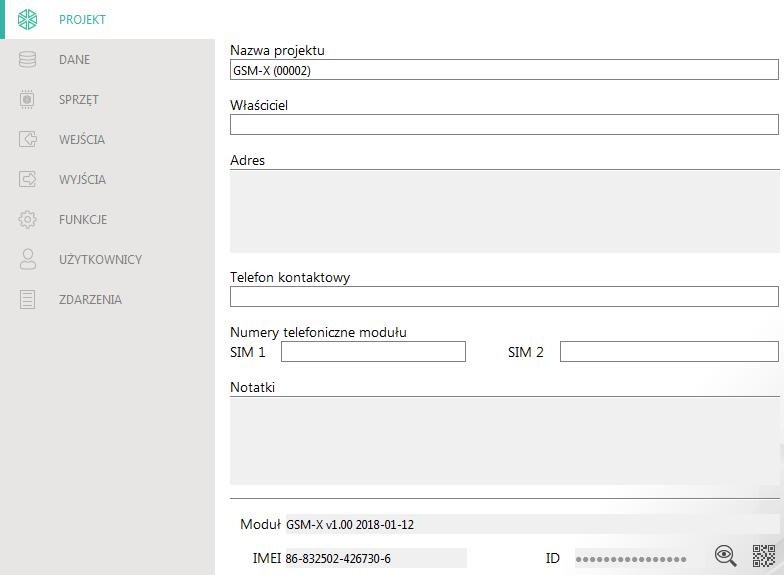Click the Właściciel owner field
This screenshot has width=784, height=575.
504,124
